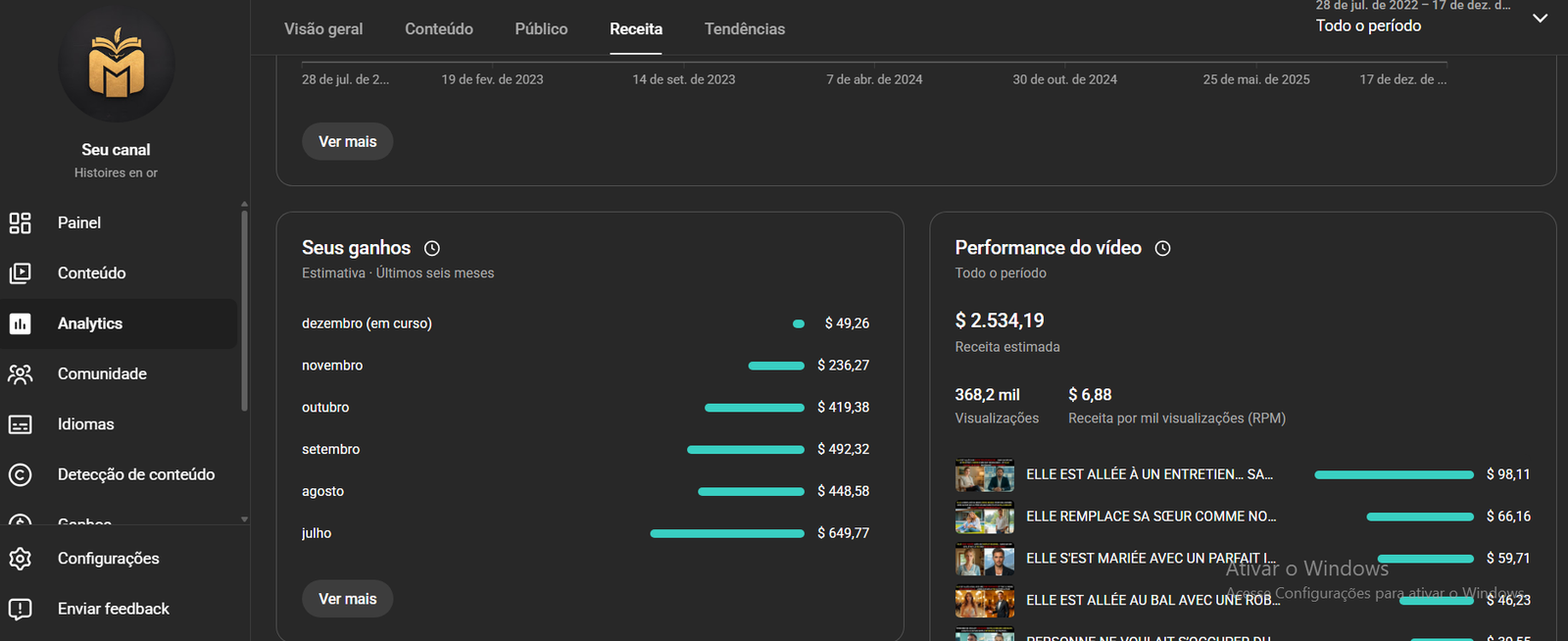1568x641 pixels.
Task: Select the Analytics sidebar icon
Action: tap(20, 323)
